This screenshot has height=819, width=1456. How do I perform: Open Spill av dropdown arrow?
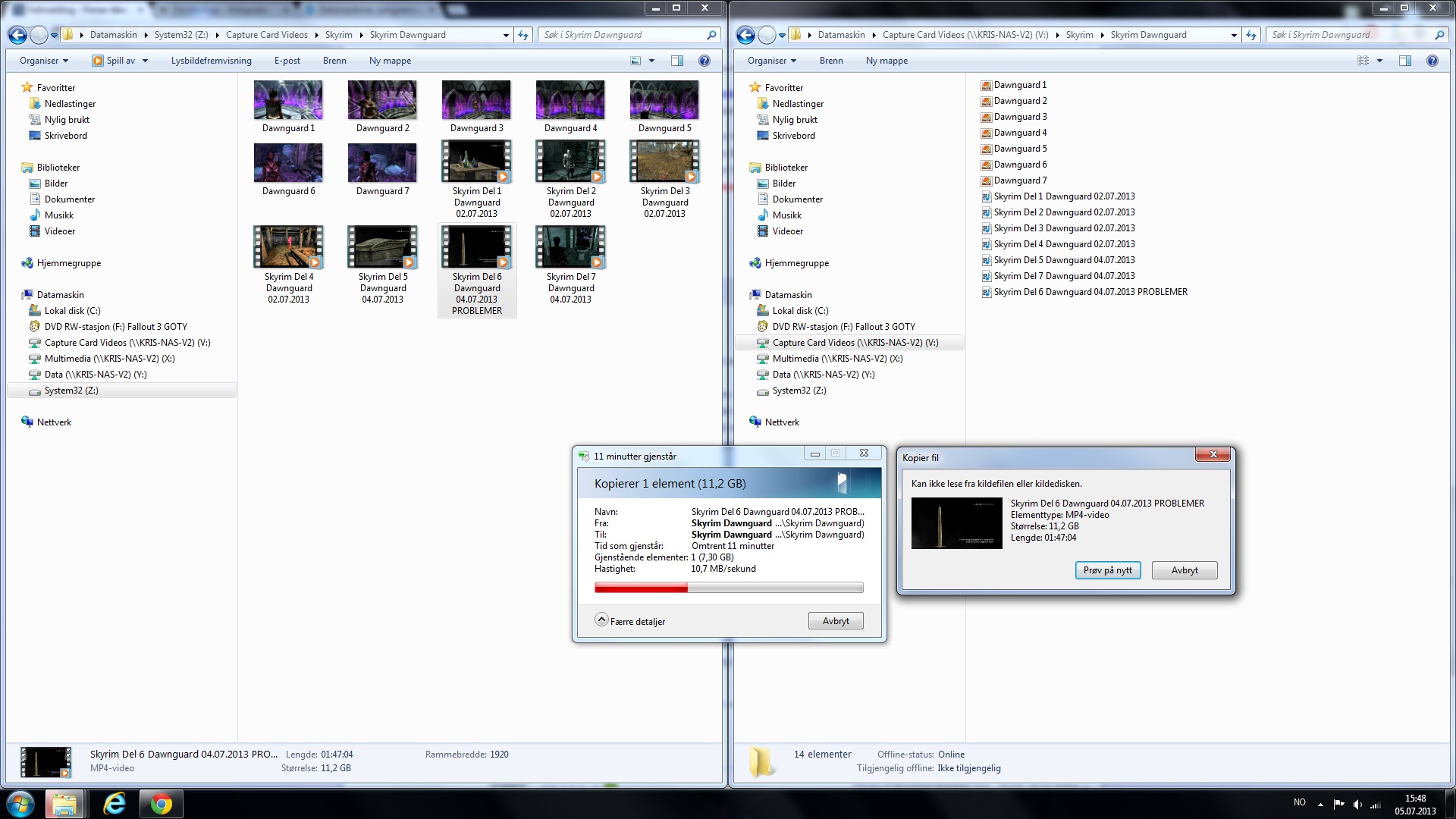tap(145, 61)
